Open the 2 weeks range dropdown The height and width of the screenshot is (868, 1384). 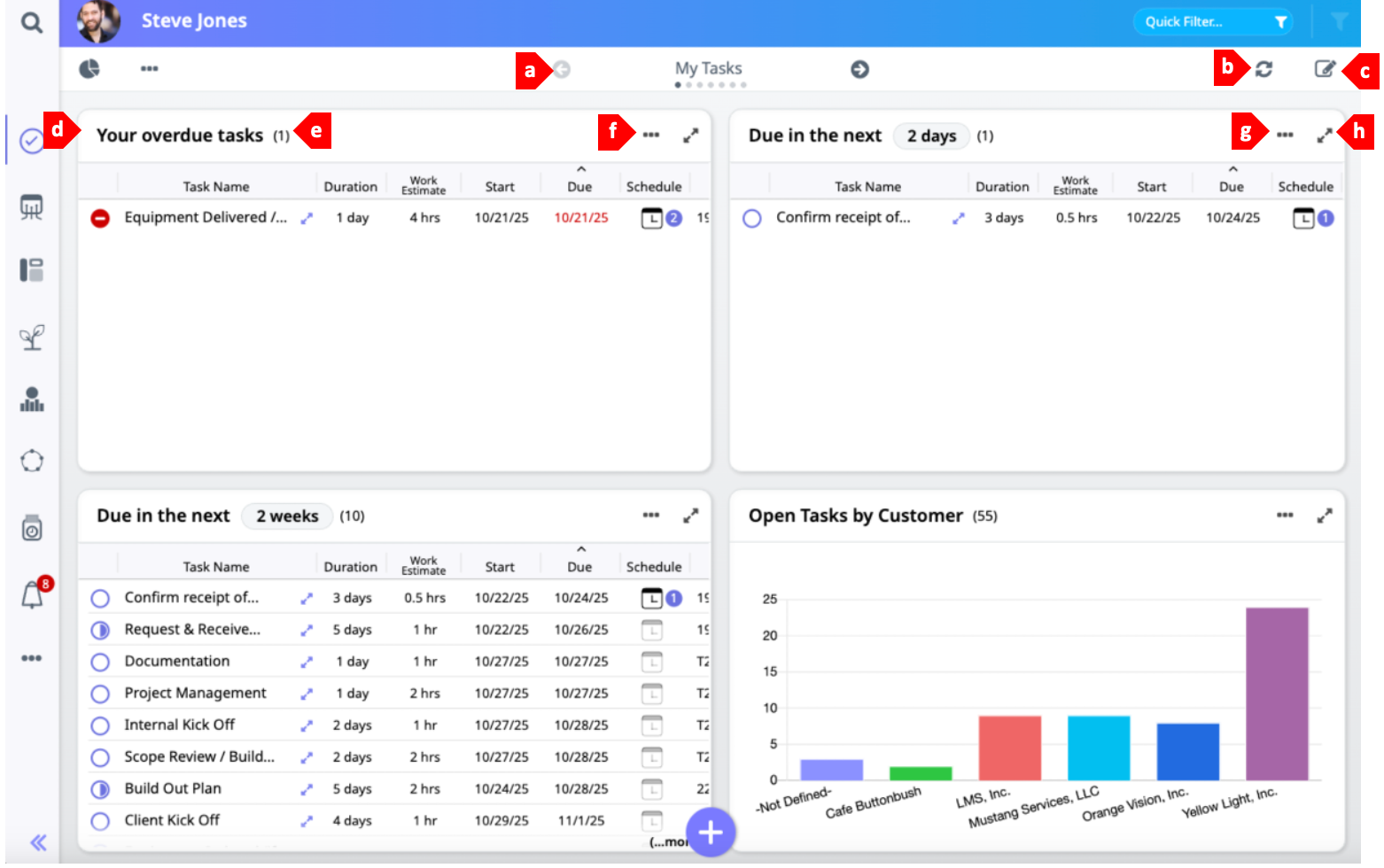pos(287,516)
